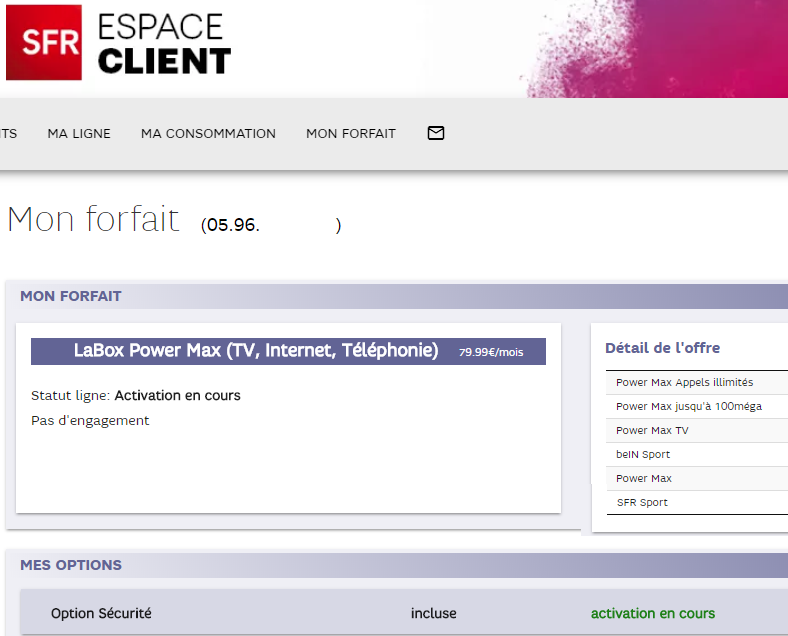Click the 'Pas d'engagement' text
This screenshot has height=636, width=788.
[x=90, y=420]
